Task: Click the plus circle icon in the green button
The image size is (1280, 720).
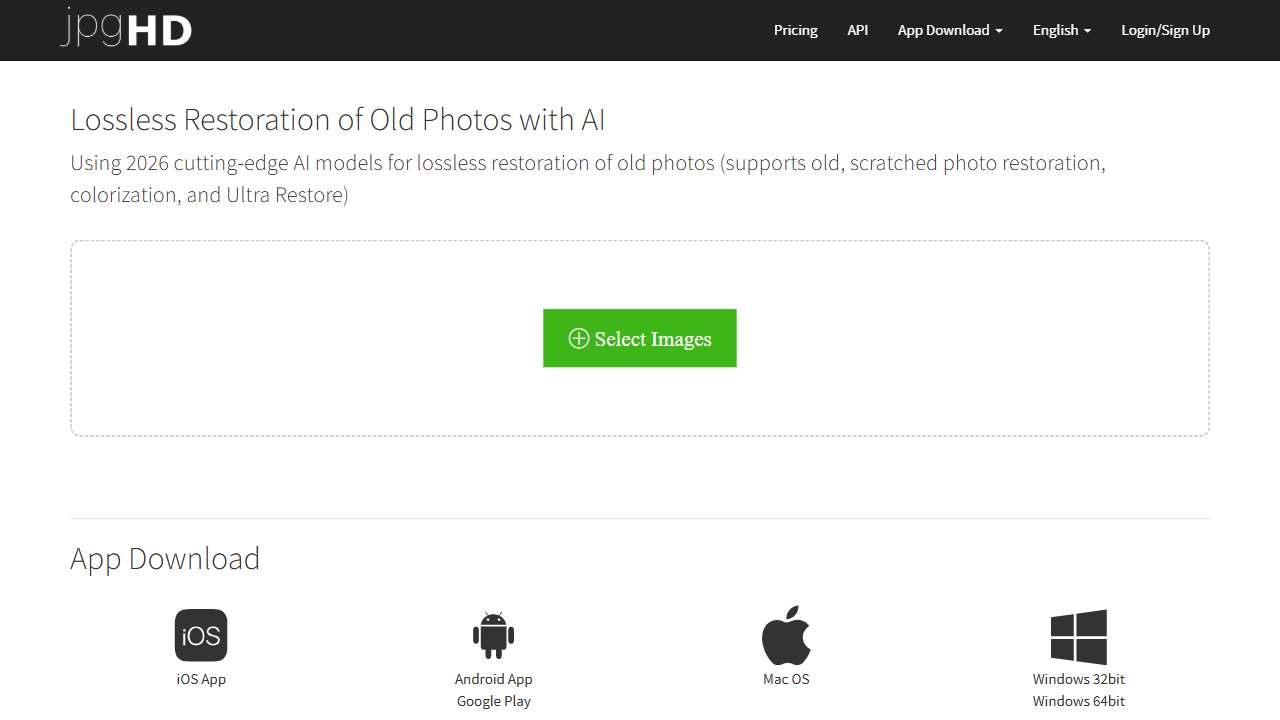Action: [578, 339]
